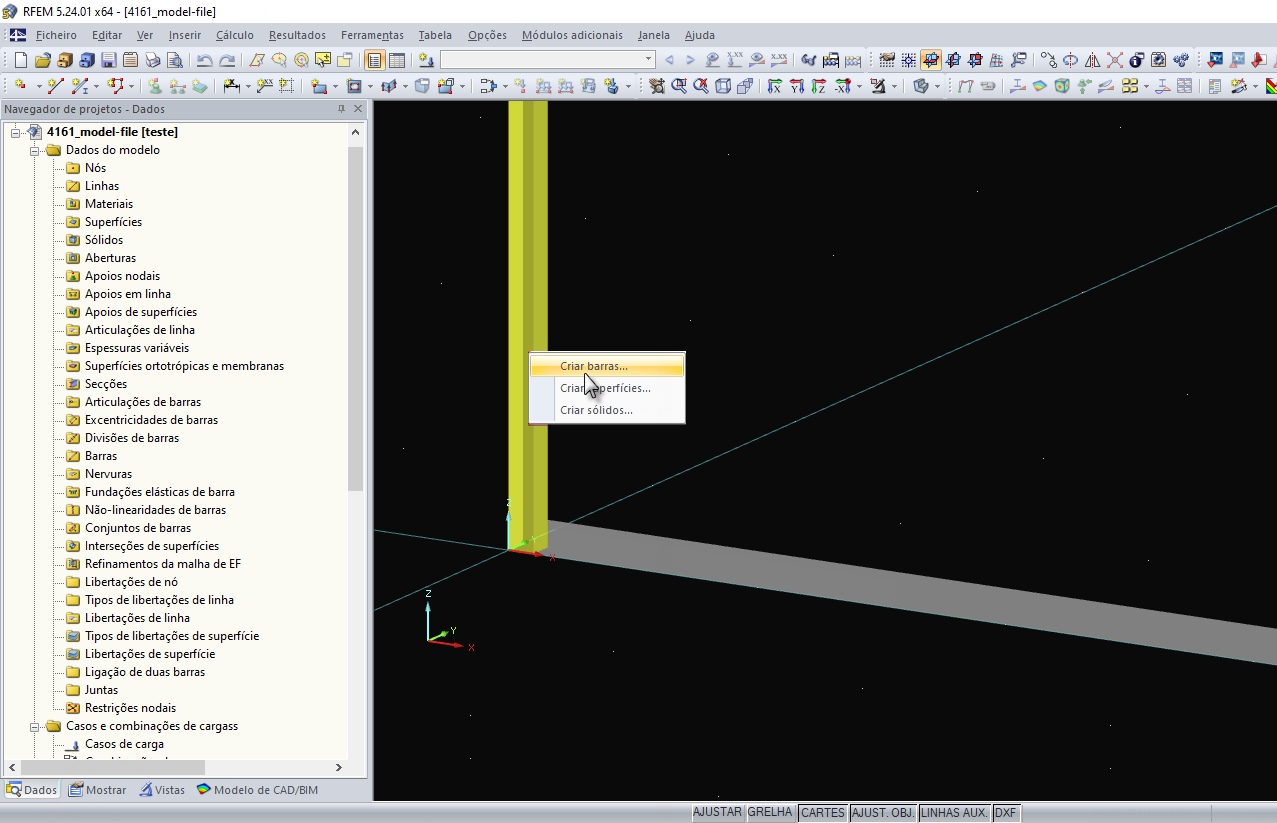This screenshot has width=1277, height=823.
Task: Open a file with the folder icon
Action: [42, 60]
